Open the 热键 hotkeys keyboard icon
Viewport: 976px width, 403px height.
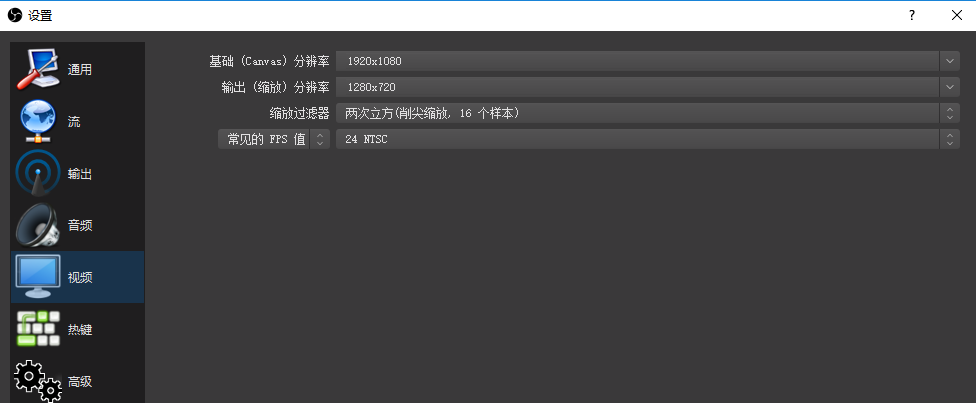point(37,329)
